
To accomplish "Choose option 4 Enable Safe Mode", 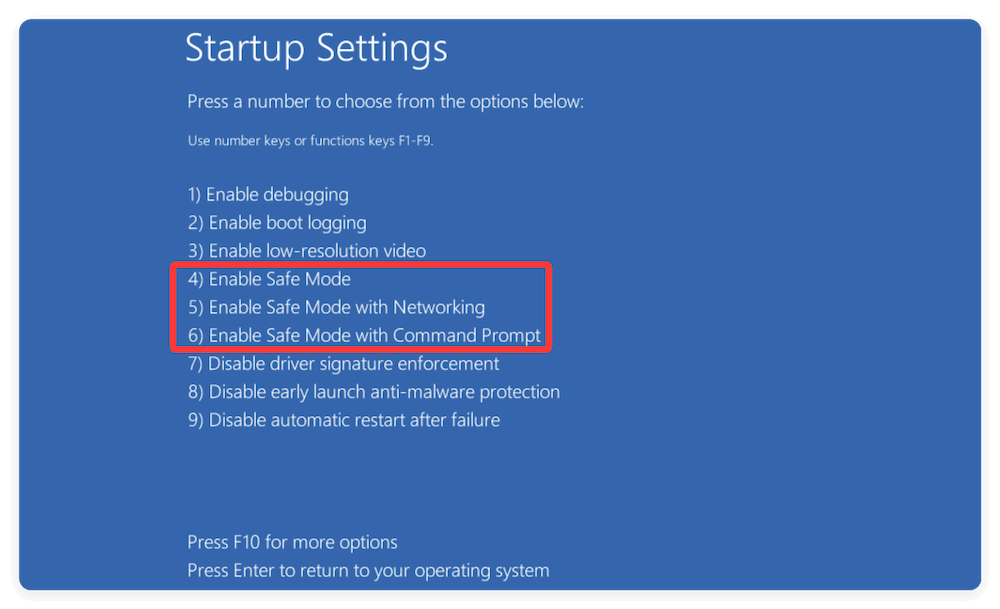I will (269, 279).
